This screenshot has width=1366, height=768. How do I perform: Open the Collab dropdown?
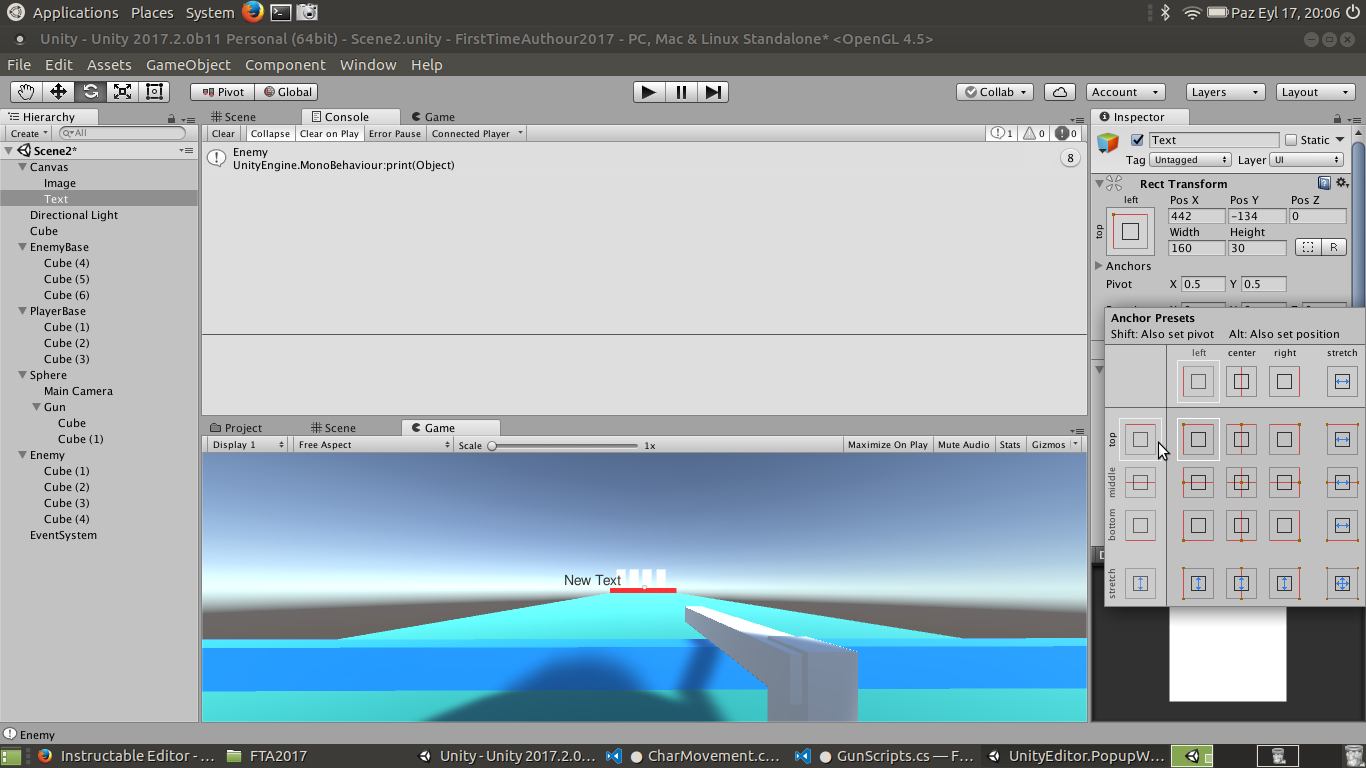pos(997,92)
